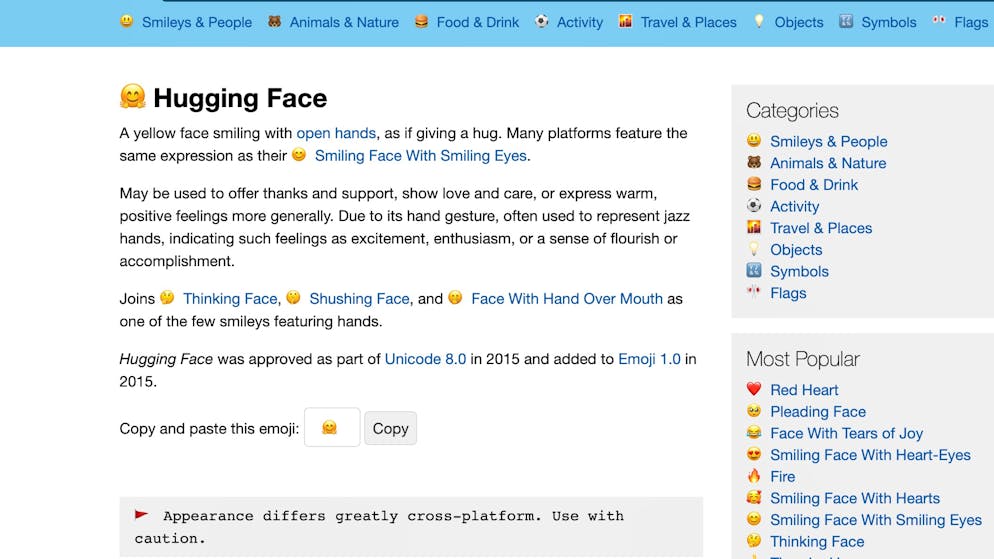Click the soccer ball icon in top navigation
Image resolution: width=994 pixels, height=559 pixels.
tap(541, 21)
